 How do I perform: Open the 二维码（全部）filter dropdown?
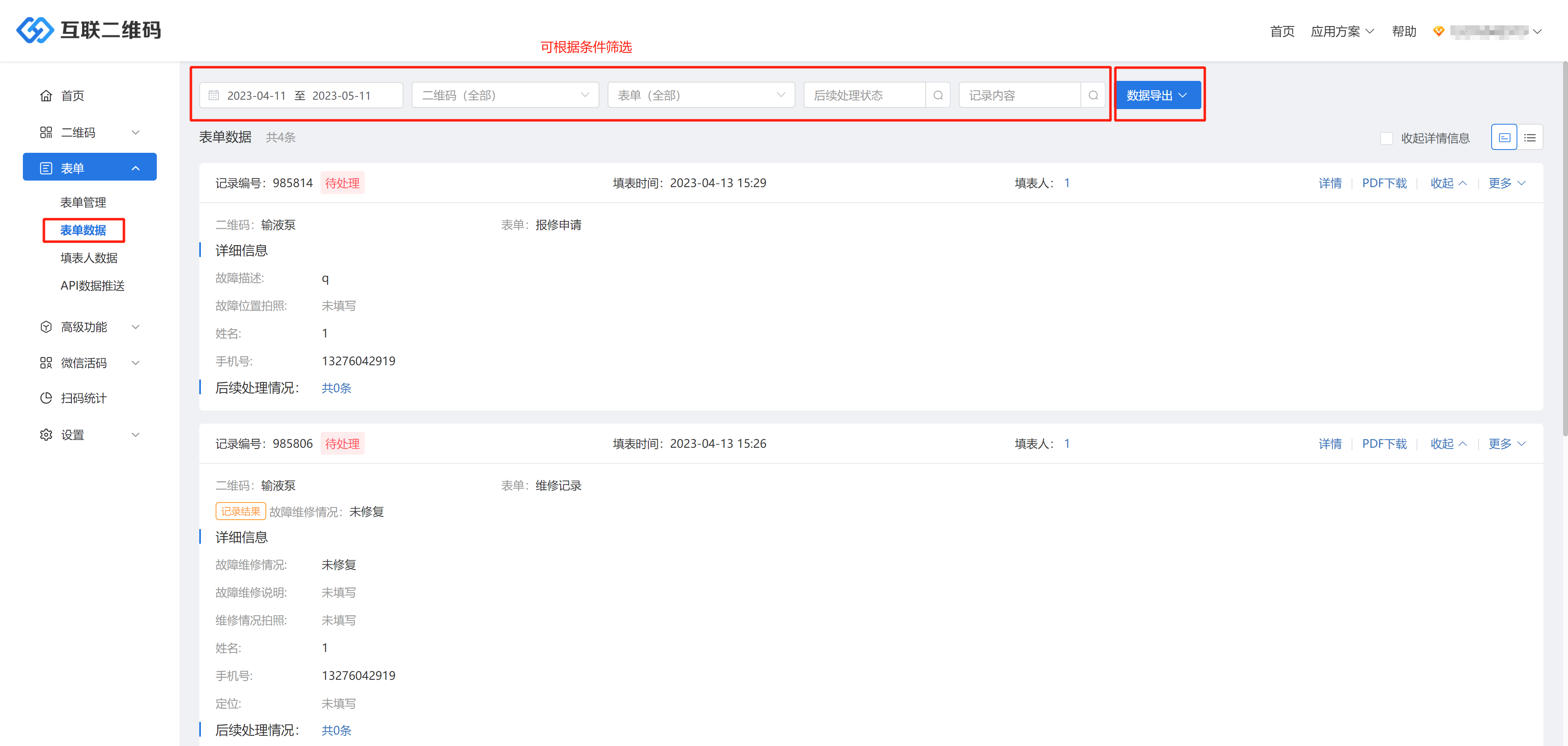pyautogui.click(x=505, y=96)
